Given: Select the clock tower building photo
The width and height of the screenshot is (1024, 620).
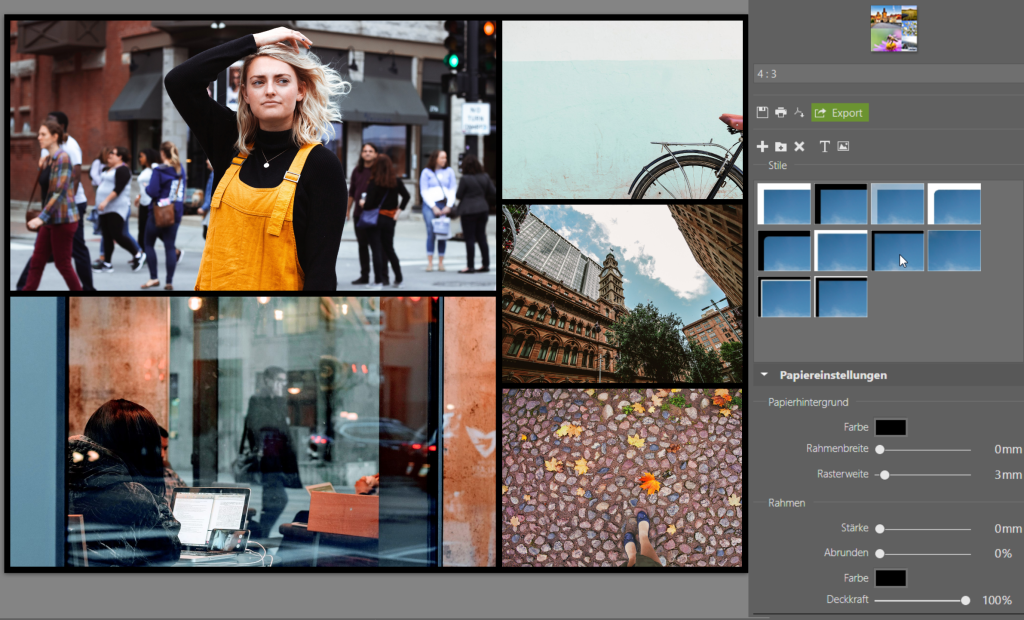Looking at the screenshot, I should (x=622, y=293).
